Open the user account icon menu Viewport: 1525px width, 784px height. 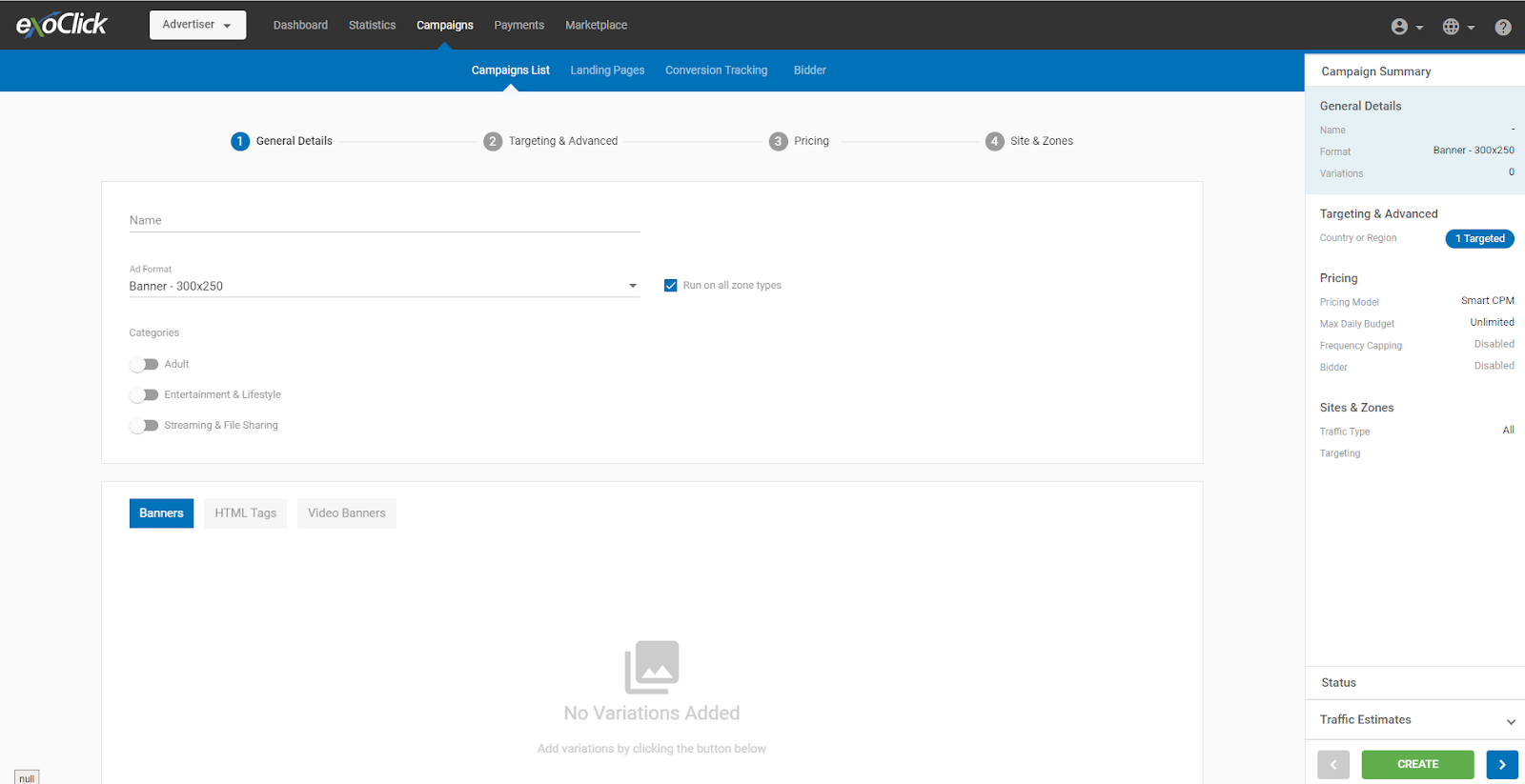pyautogui.click(x=1406, y=27)
